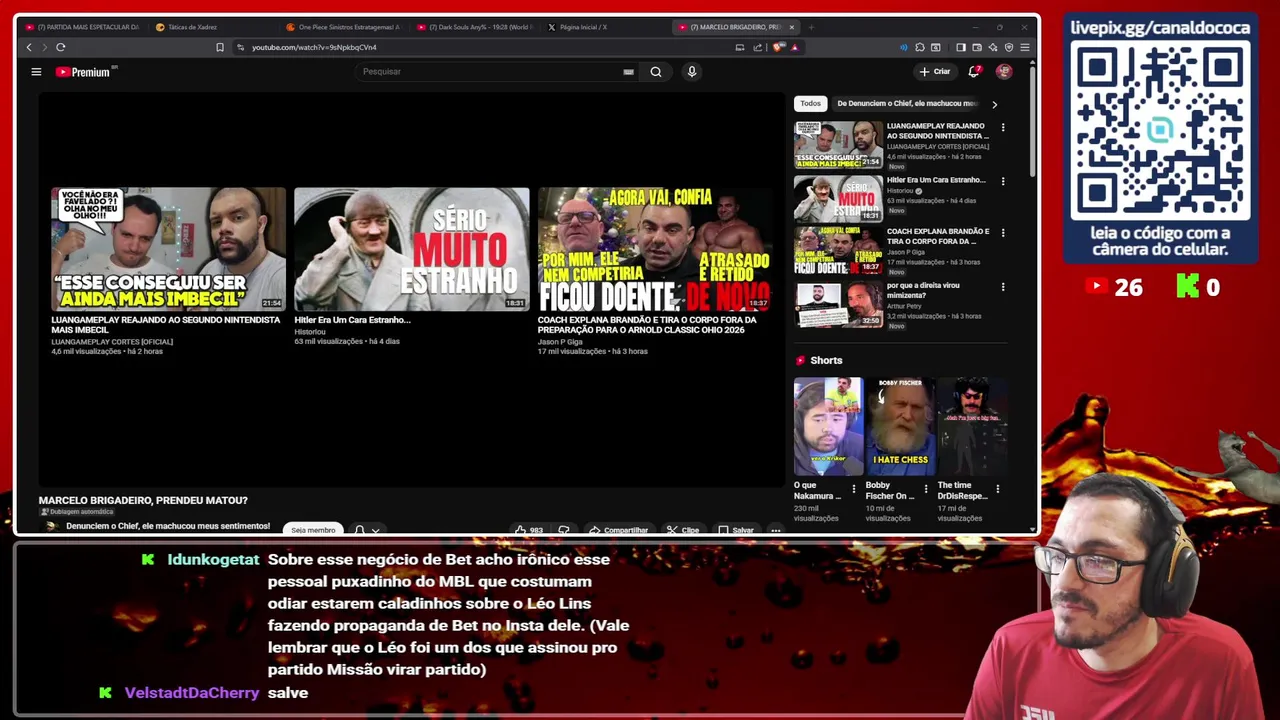
Task: Click the Pesquisar search field
Action: pyautogui.click(x=490, y=72)
